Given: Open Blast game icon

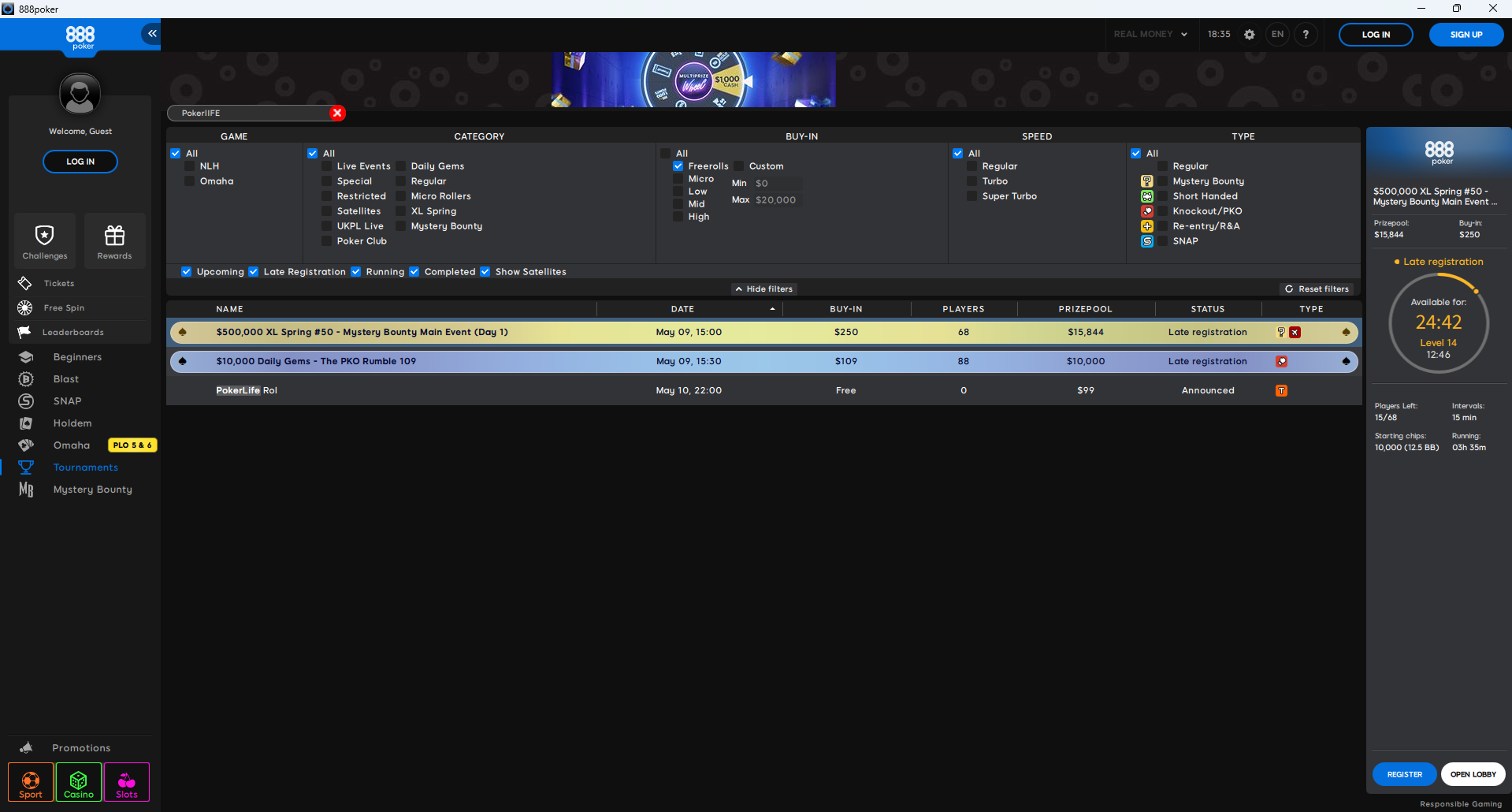Looking at the screenshot, I should point(26,379).
